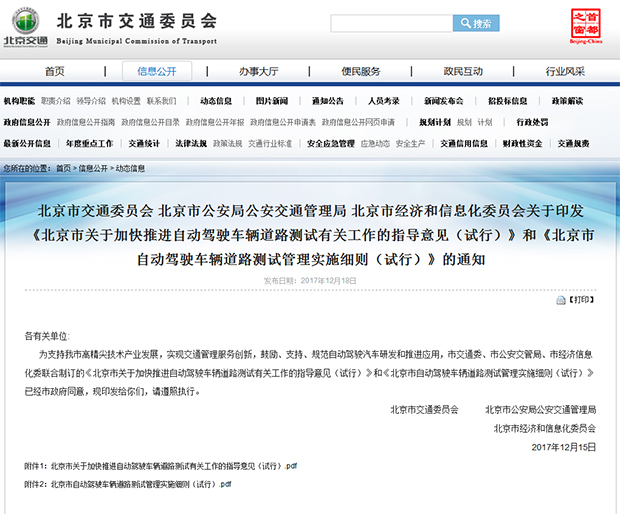Screen dimensions: 620x514
Task: Click the 人员考录 link
Action: pos(383,101)
